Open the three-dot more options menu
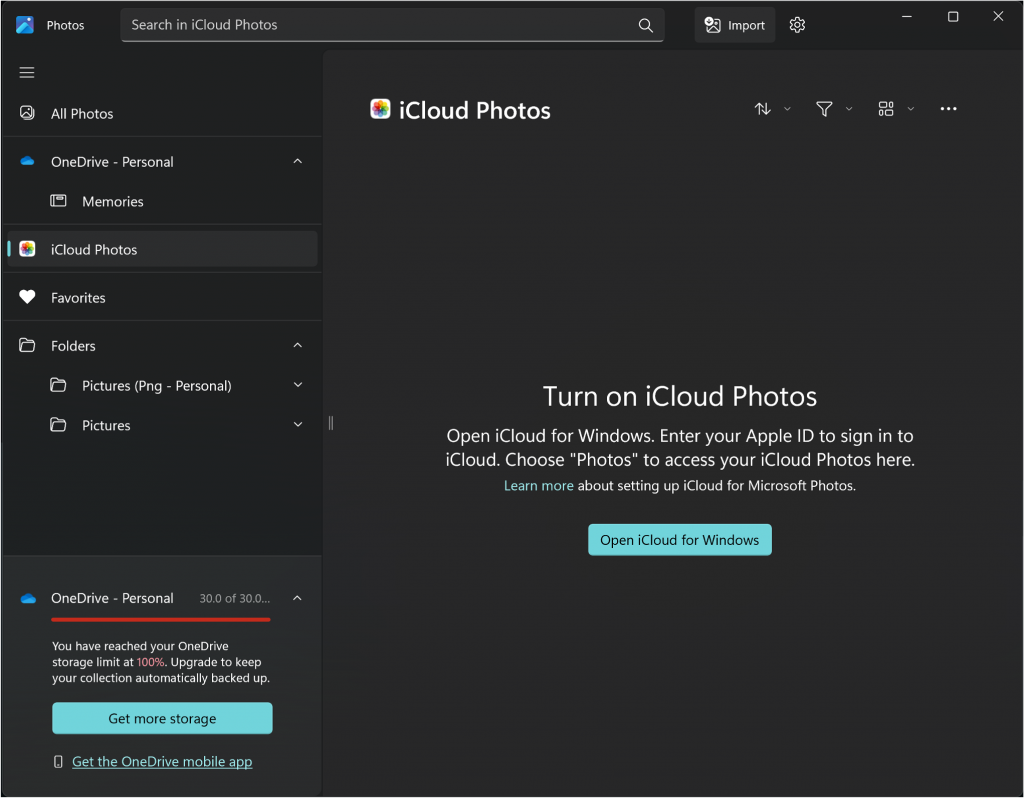1024x798 pixels. [x=948, y=109]
